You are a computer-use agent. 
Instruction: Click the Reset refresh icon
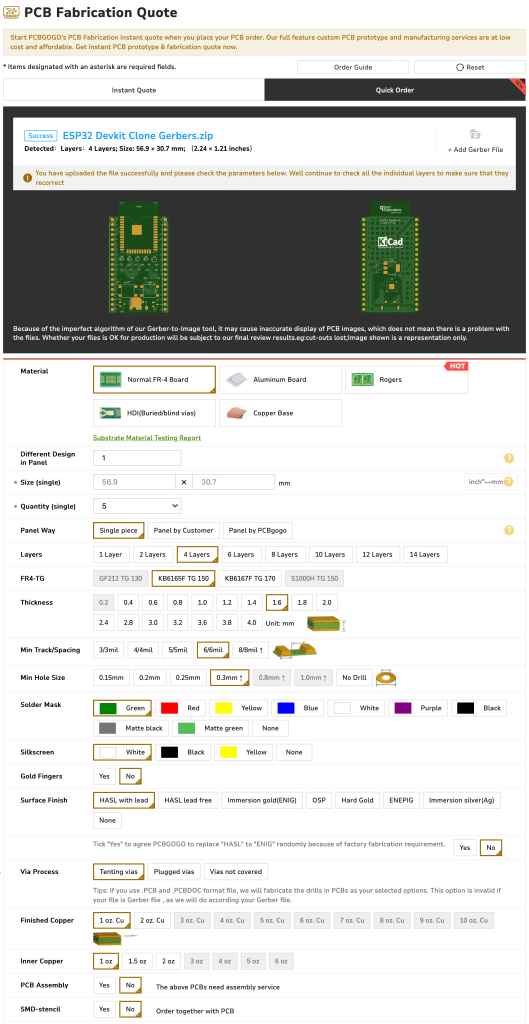pyautogui.click(x=460, y=67)
